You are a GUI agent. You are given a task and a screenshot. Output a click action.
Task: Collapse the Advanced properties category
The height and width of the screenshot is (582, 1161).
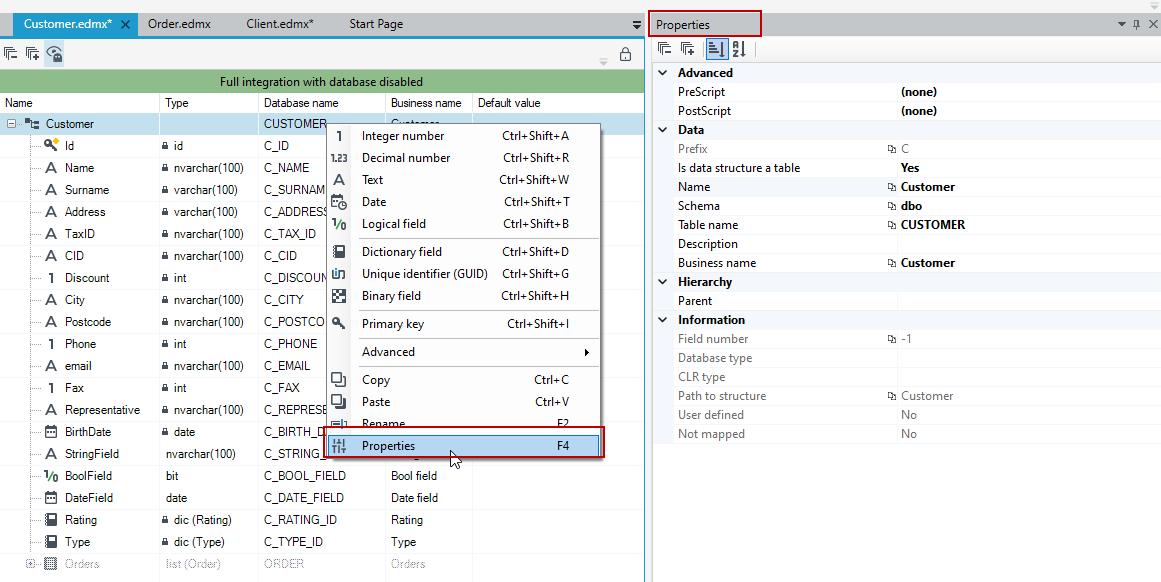point(663,73)
